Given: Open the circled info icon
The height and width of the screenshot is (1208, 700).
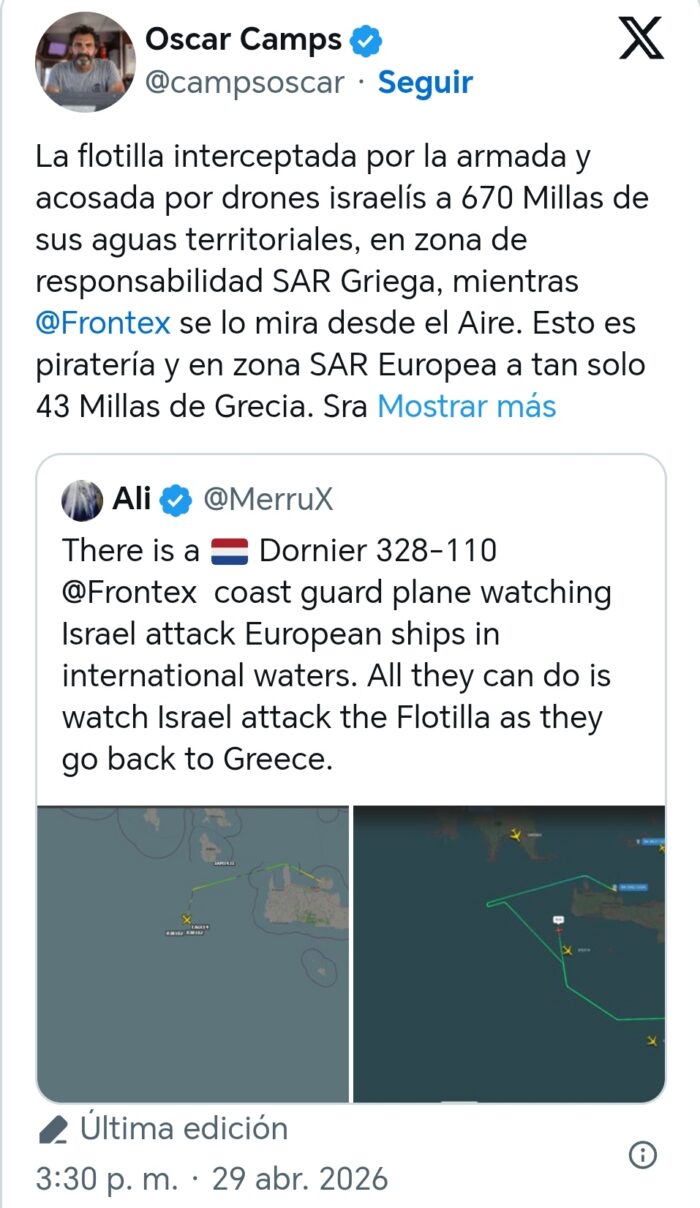Looking at the screenshot, I should (642, 1156).
